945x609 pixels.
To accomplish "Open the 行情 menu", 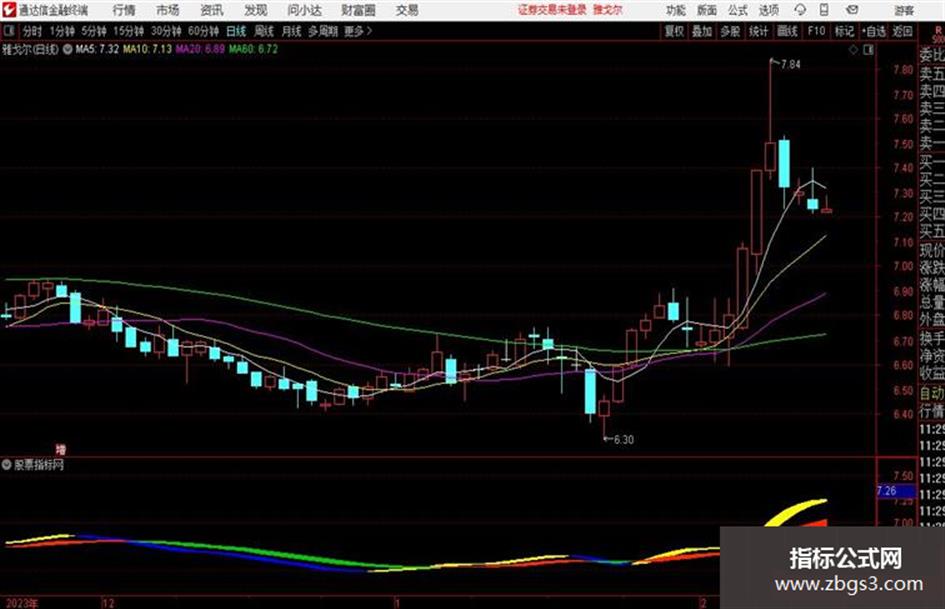I will click(x=124, y=10).
